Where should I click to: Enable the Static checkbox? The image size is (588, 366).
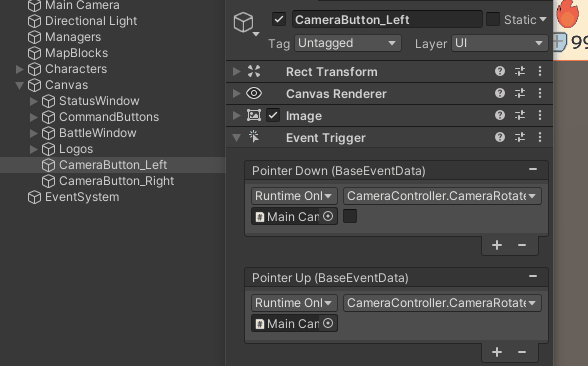pos(493,19)
